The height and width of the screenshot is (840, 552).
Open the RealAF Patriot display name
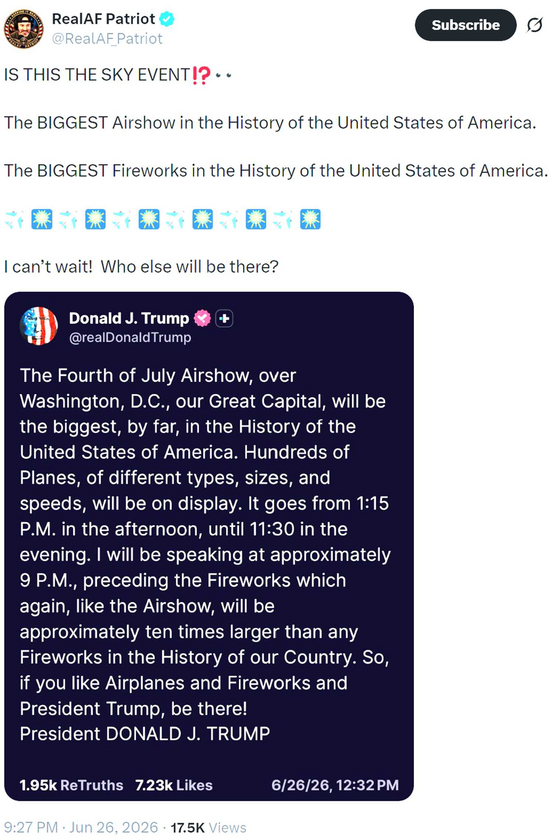pyautogui.click(x=103, y=19)
